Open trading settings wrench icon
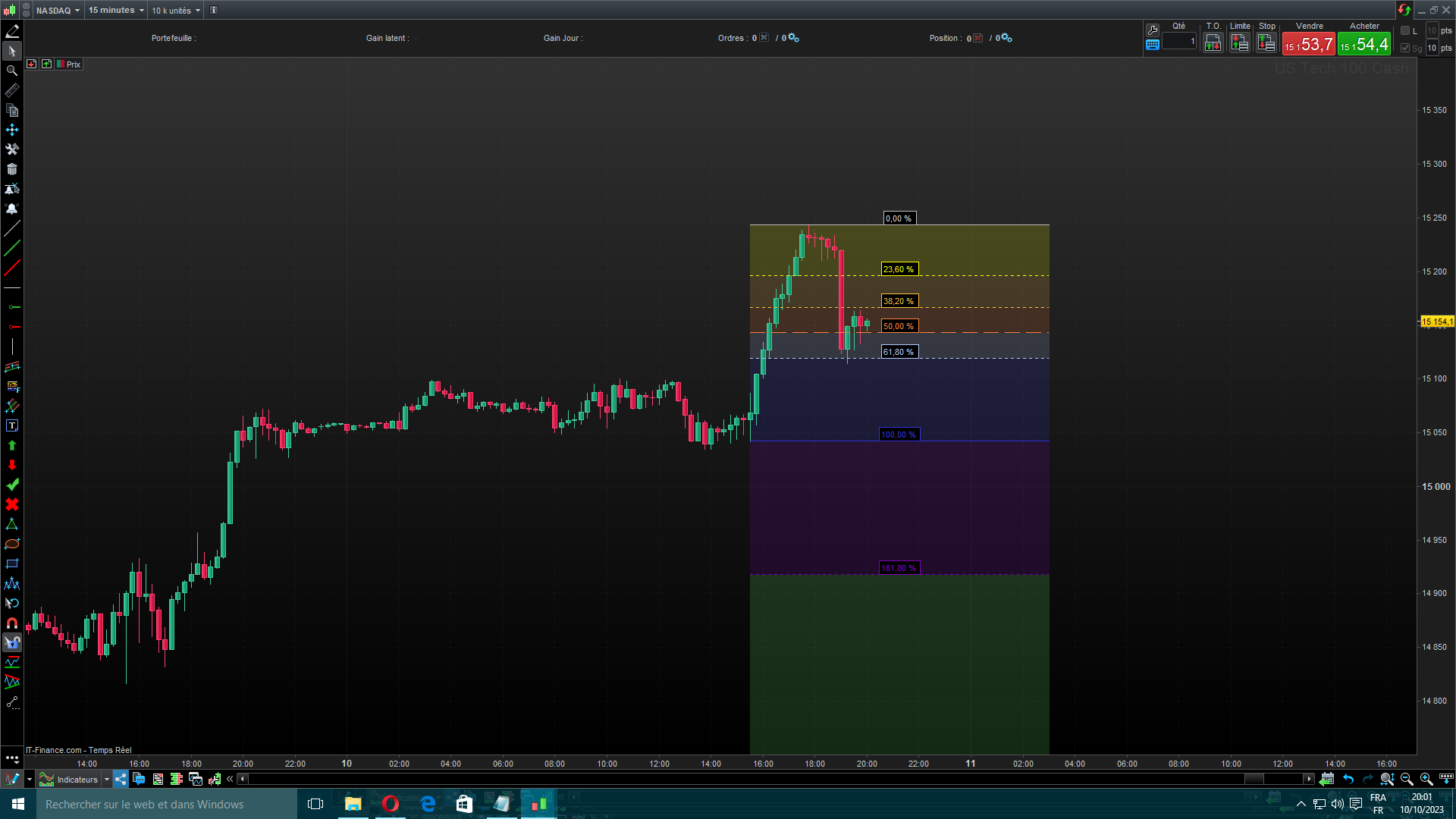The width and height of the screenshot is (1456, 819). click(1152, 30)
